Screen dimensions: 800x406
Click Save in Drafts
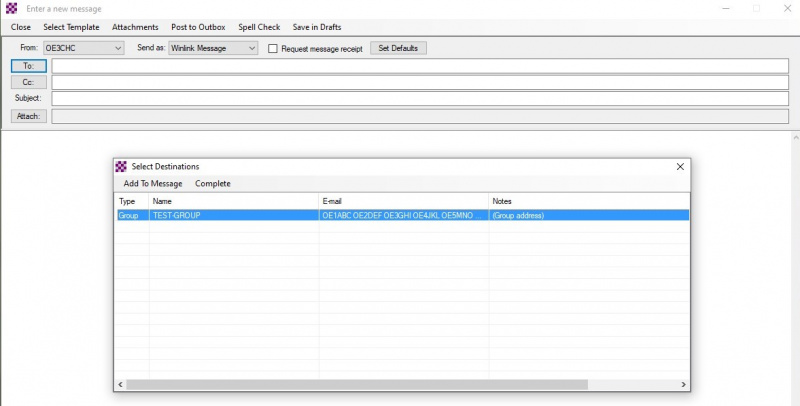coord(317,27)
